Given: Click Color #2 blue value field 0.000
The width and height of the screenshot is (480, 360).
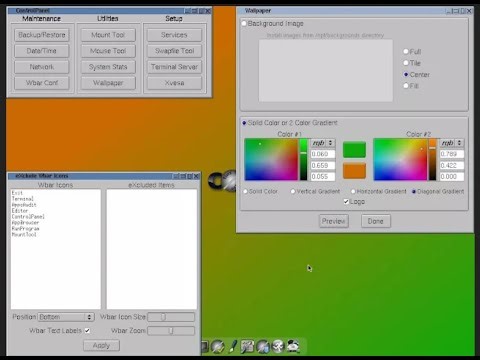Looking at the screenshot, I should click(452, 177).
